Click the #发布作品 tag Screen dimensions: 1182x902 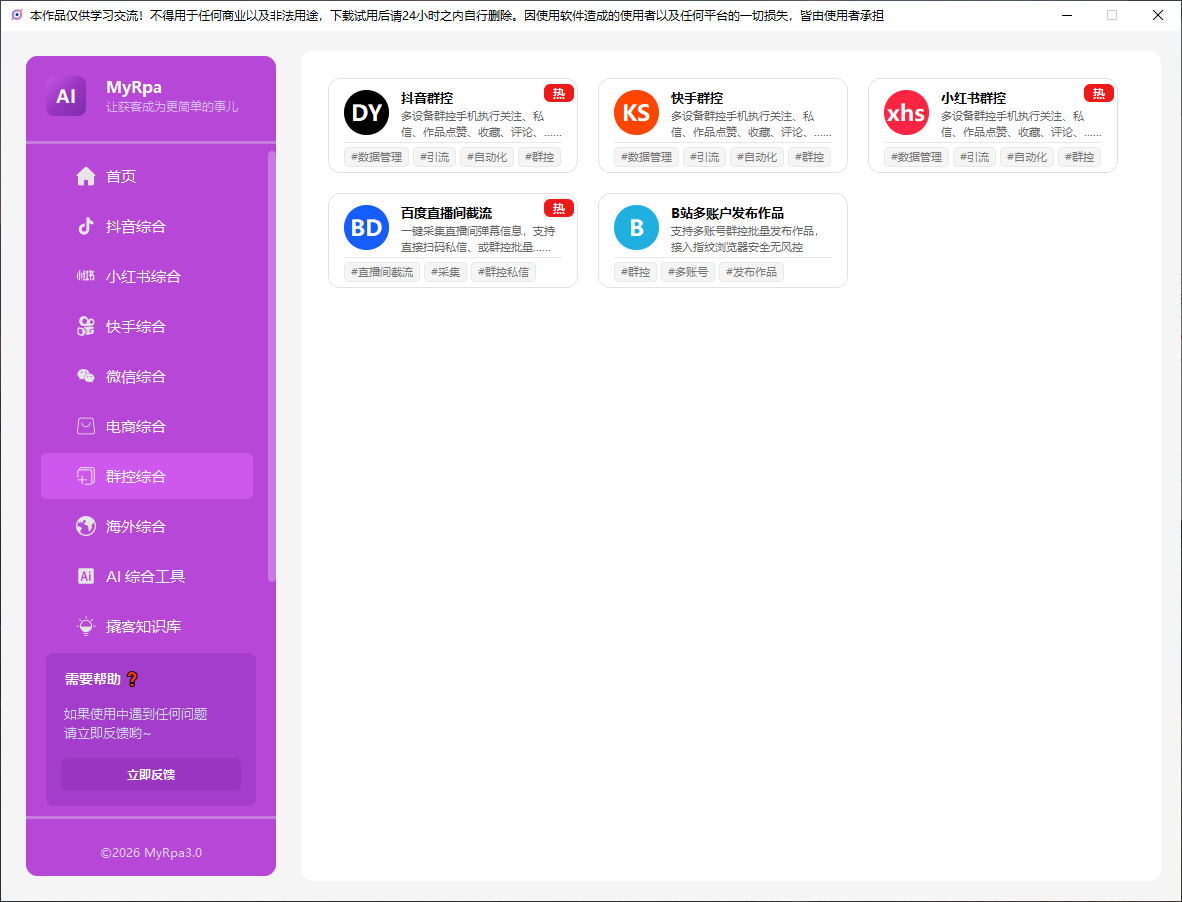coord(751,272)
